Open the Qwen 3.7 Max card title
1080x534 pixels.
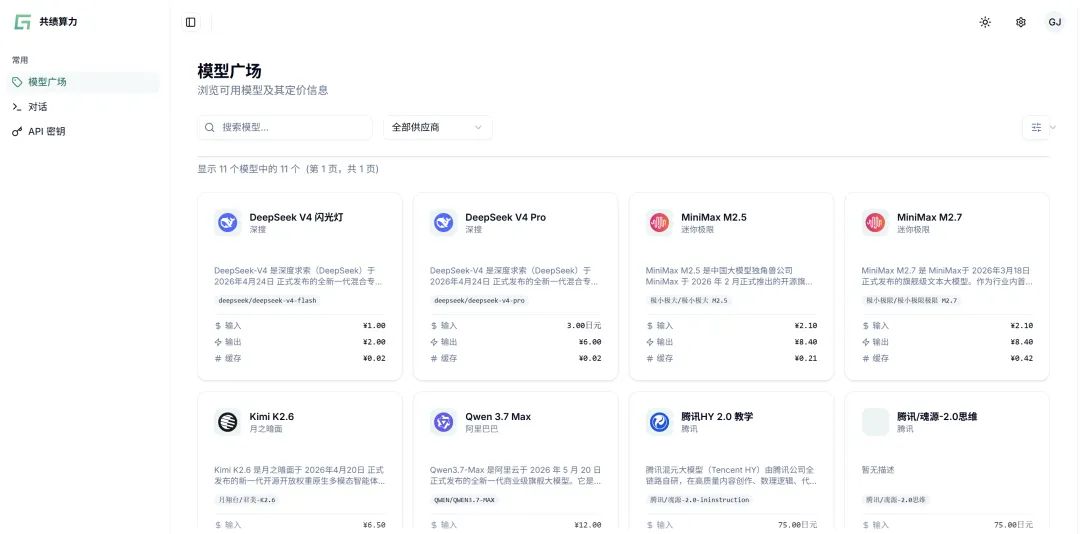498,416
